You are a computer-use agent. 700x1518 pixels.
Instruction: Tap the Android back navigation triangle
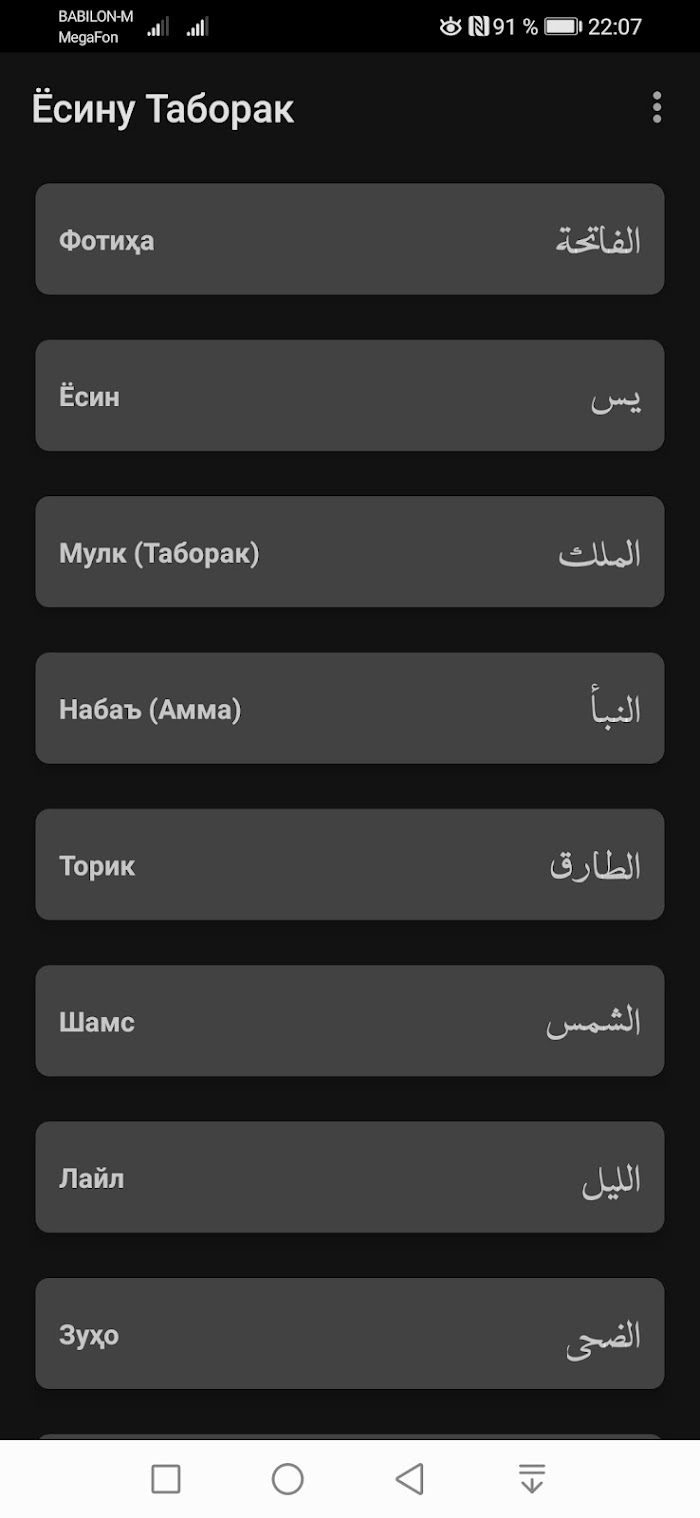tap(409, 1478)
